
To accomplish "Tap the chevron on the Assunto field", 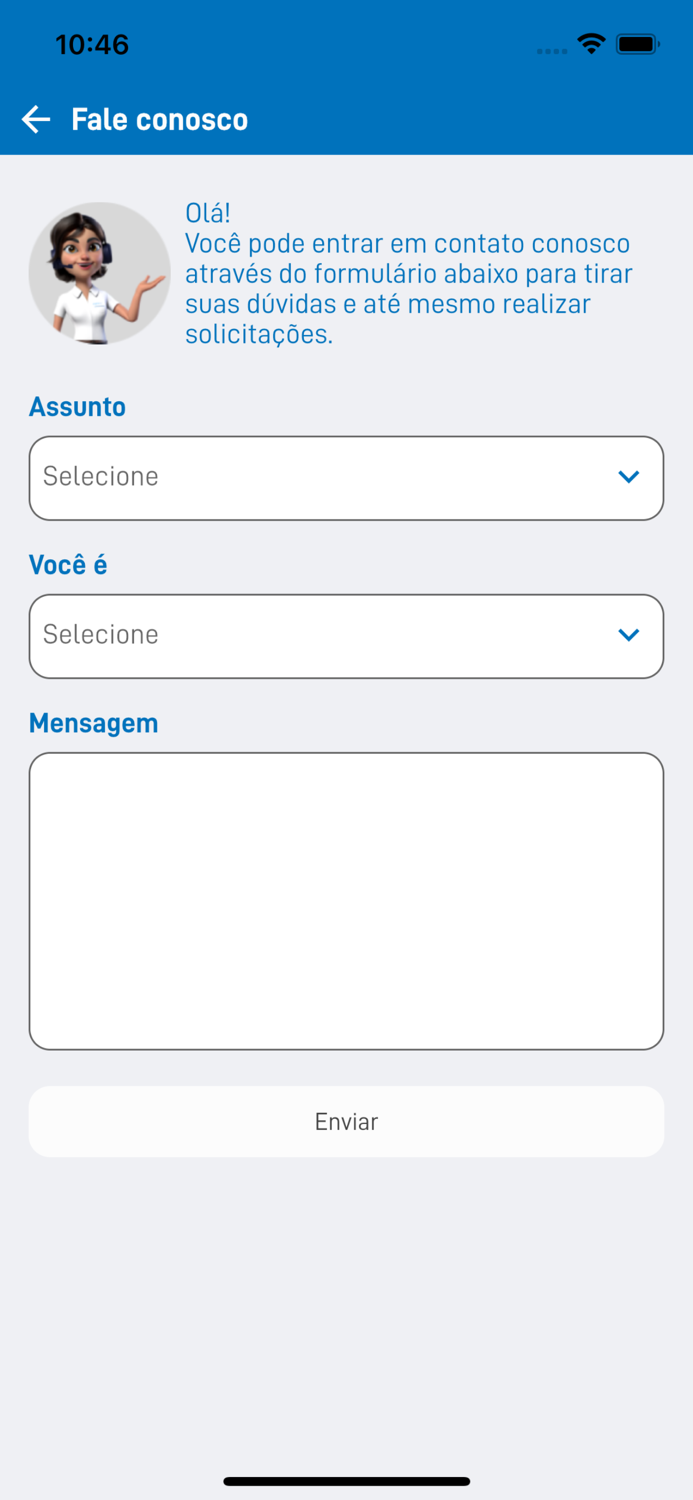I will 629,477.
